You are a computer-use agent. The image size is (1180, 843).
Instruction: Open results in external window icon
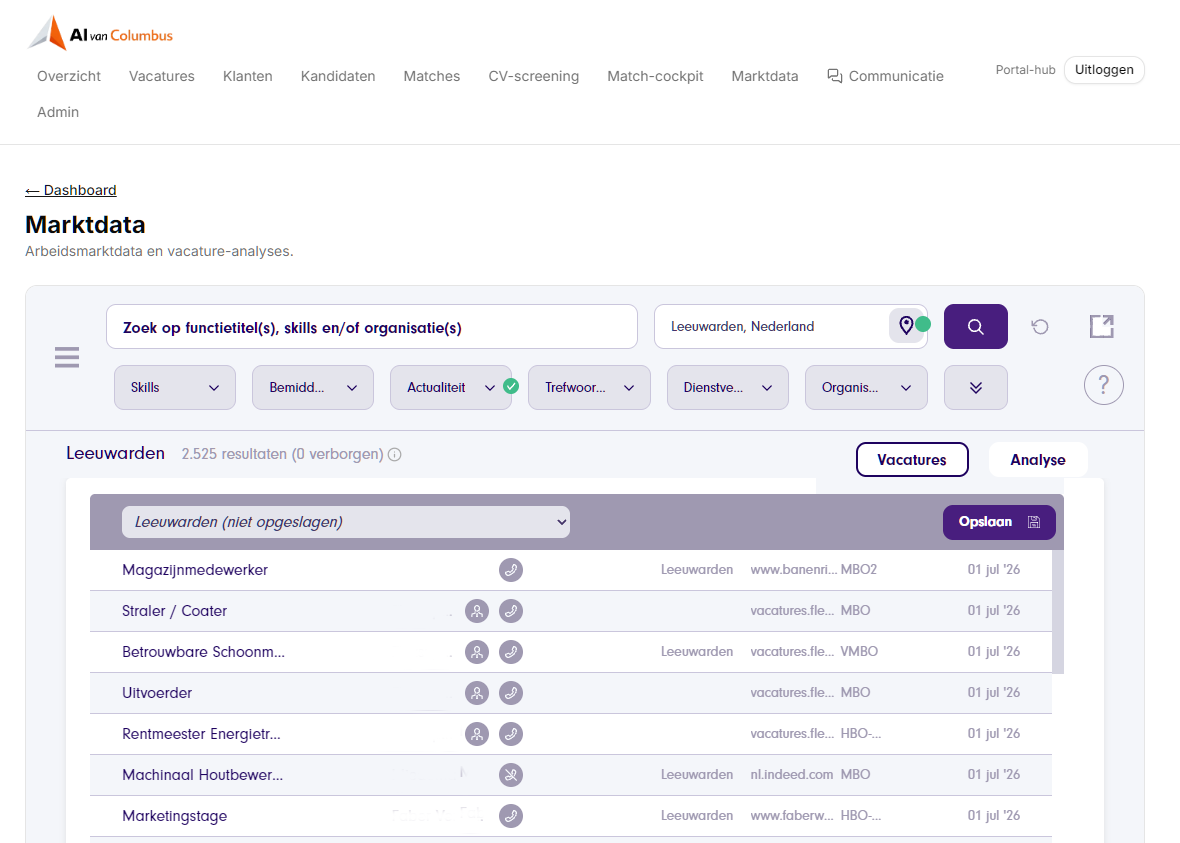[1102, 326]
